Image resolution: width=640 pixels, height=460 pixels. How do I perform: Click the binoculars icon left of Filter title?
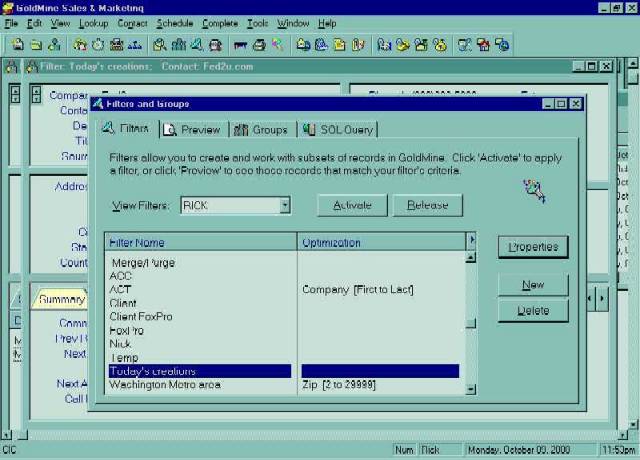(x=32, y=67)
